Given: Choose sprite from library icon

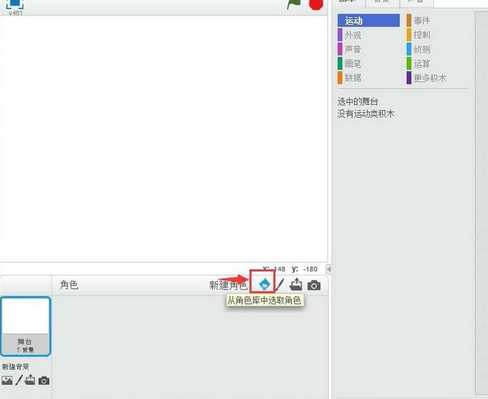Looking at the screenshot, I should (x=264, y=285).
